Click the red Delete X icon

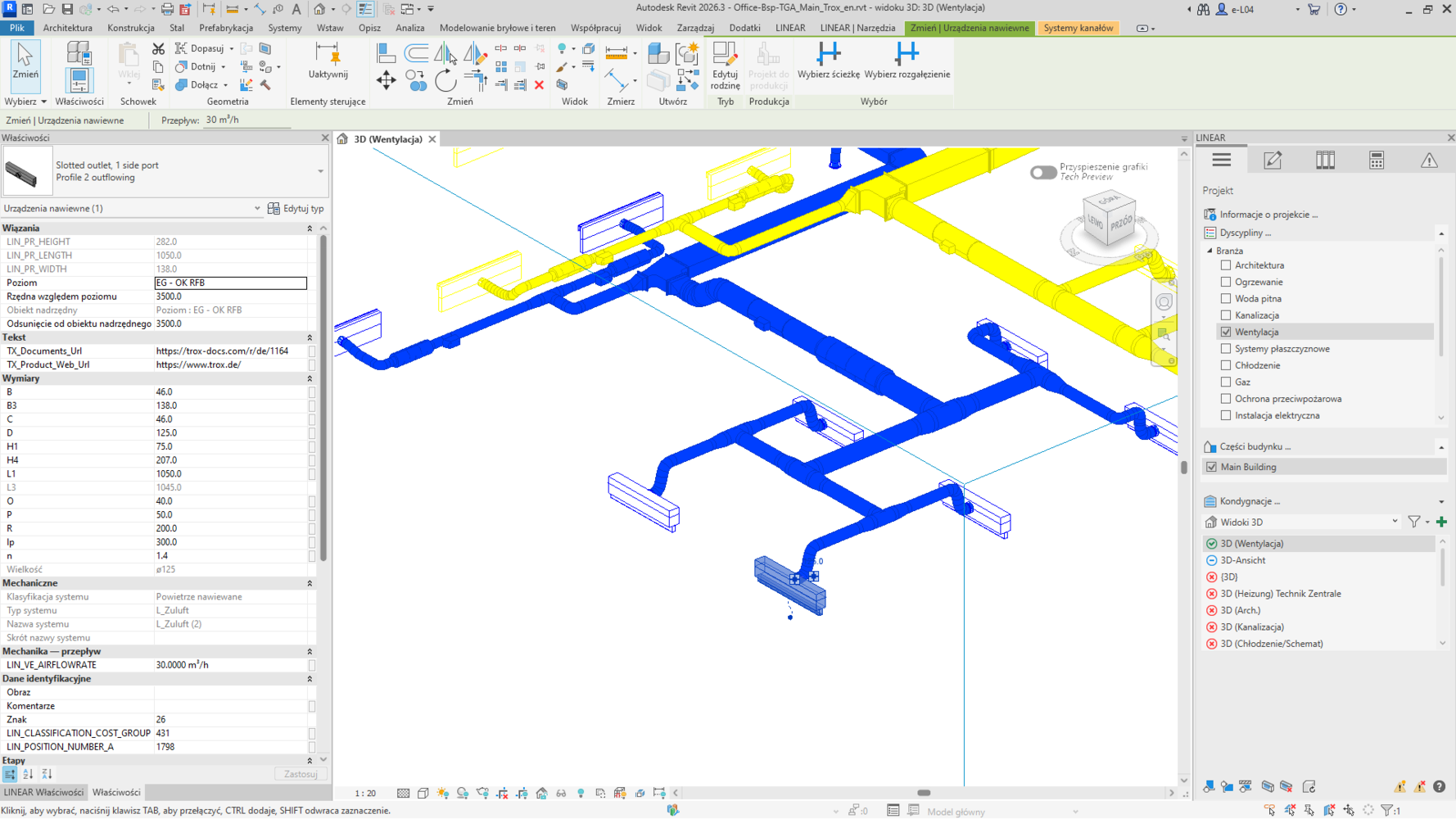[539, 85]
